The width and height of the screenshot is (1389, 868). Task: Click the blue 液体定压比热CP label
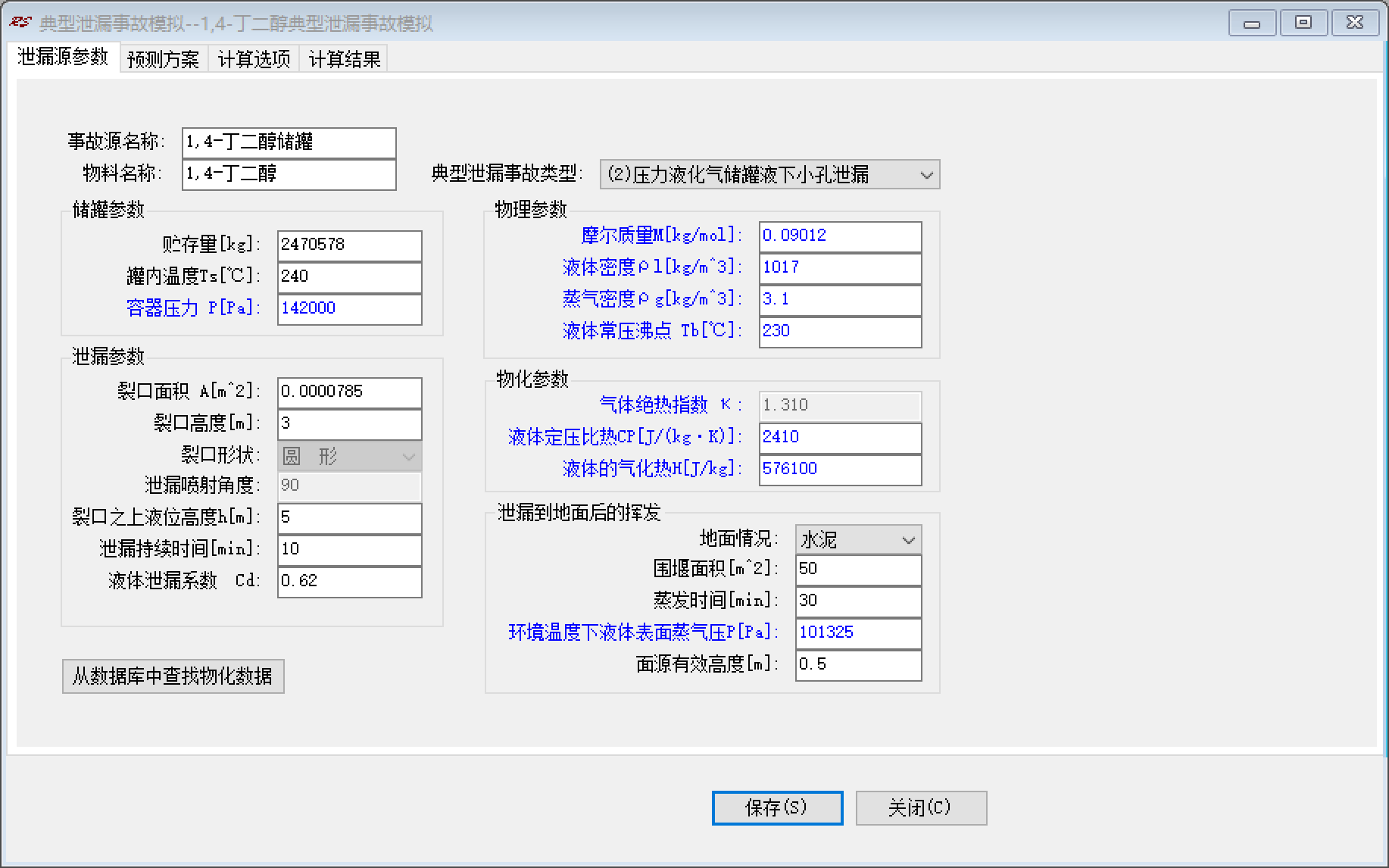coord(626,436)
